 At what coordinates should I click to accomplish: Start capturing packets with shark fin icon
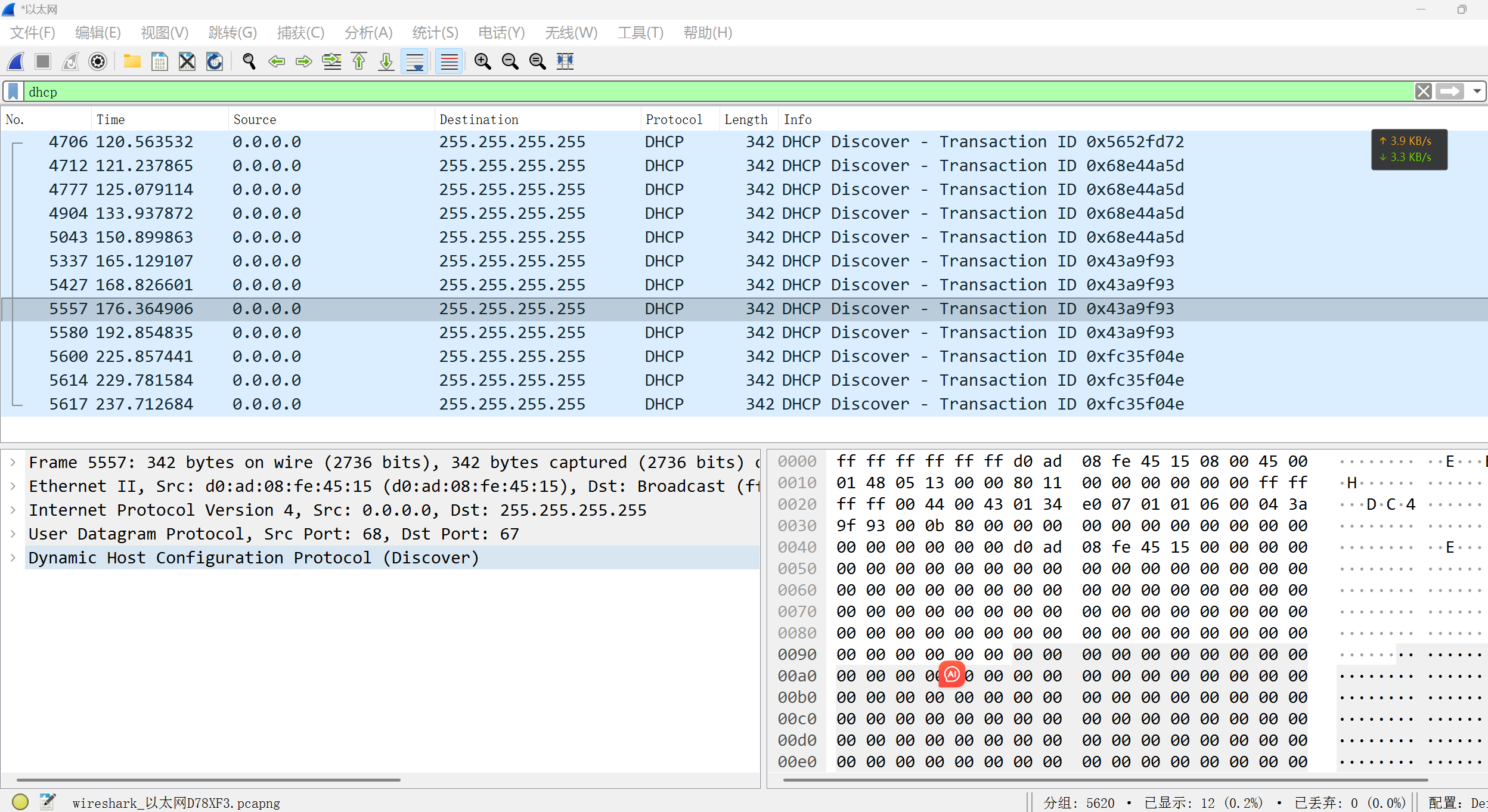[x=16, y=61]
